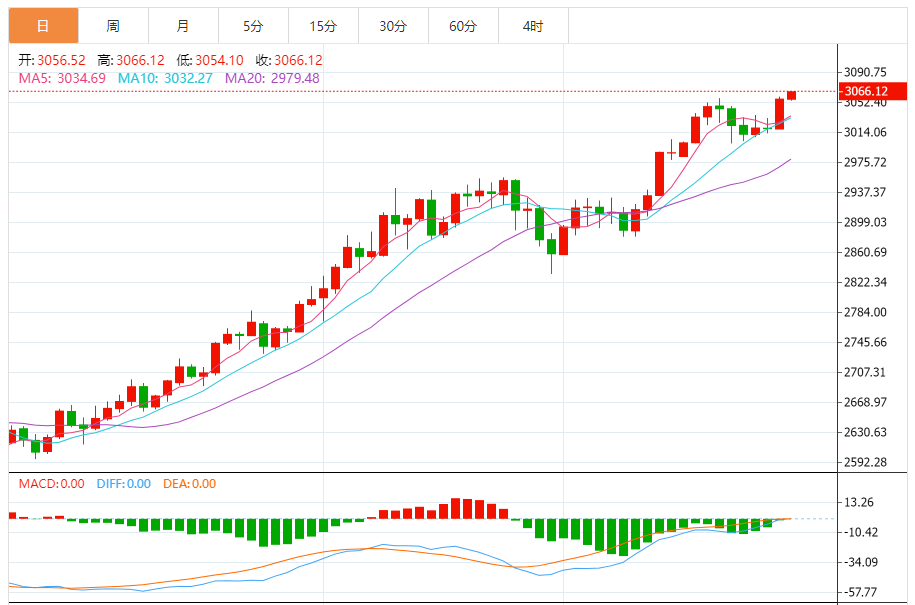This screenshot has height=605, width=915.
Task: Click the red 3066.12 current price tag
Action: tap(866, 91)
